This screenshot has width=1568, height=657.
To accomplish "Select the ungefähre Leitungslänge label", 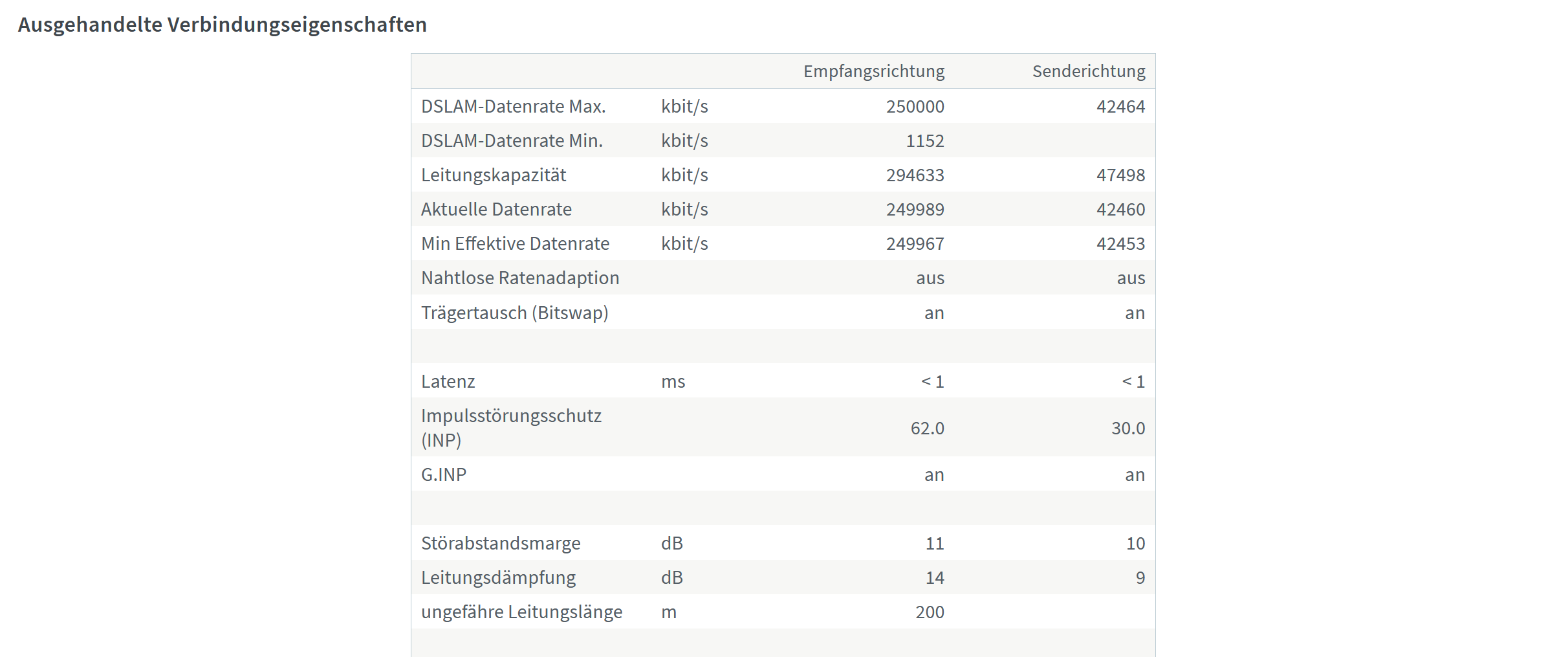I will click(521, 612).
